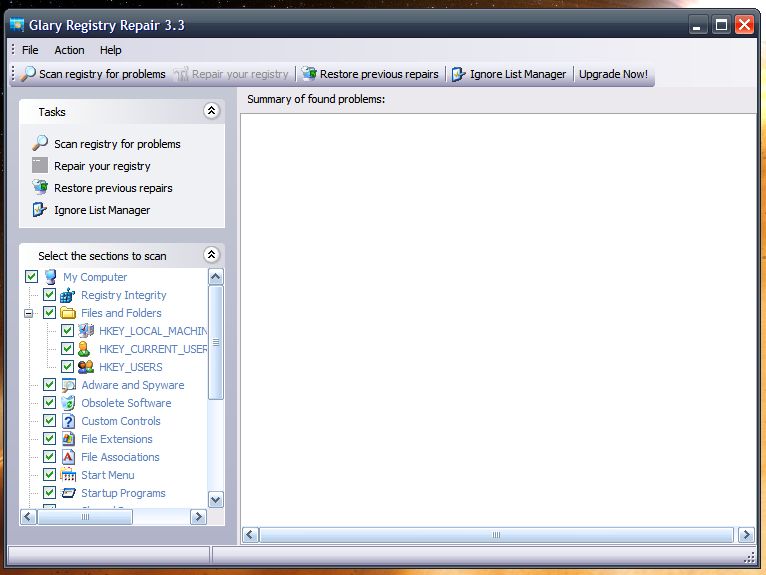The height and width of the screenshot is (575, 766).
Task: Click Ignore List Manager toolbar label
Action: 518,74
